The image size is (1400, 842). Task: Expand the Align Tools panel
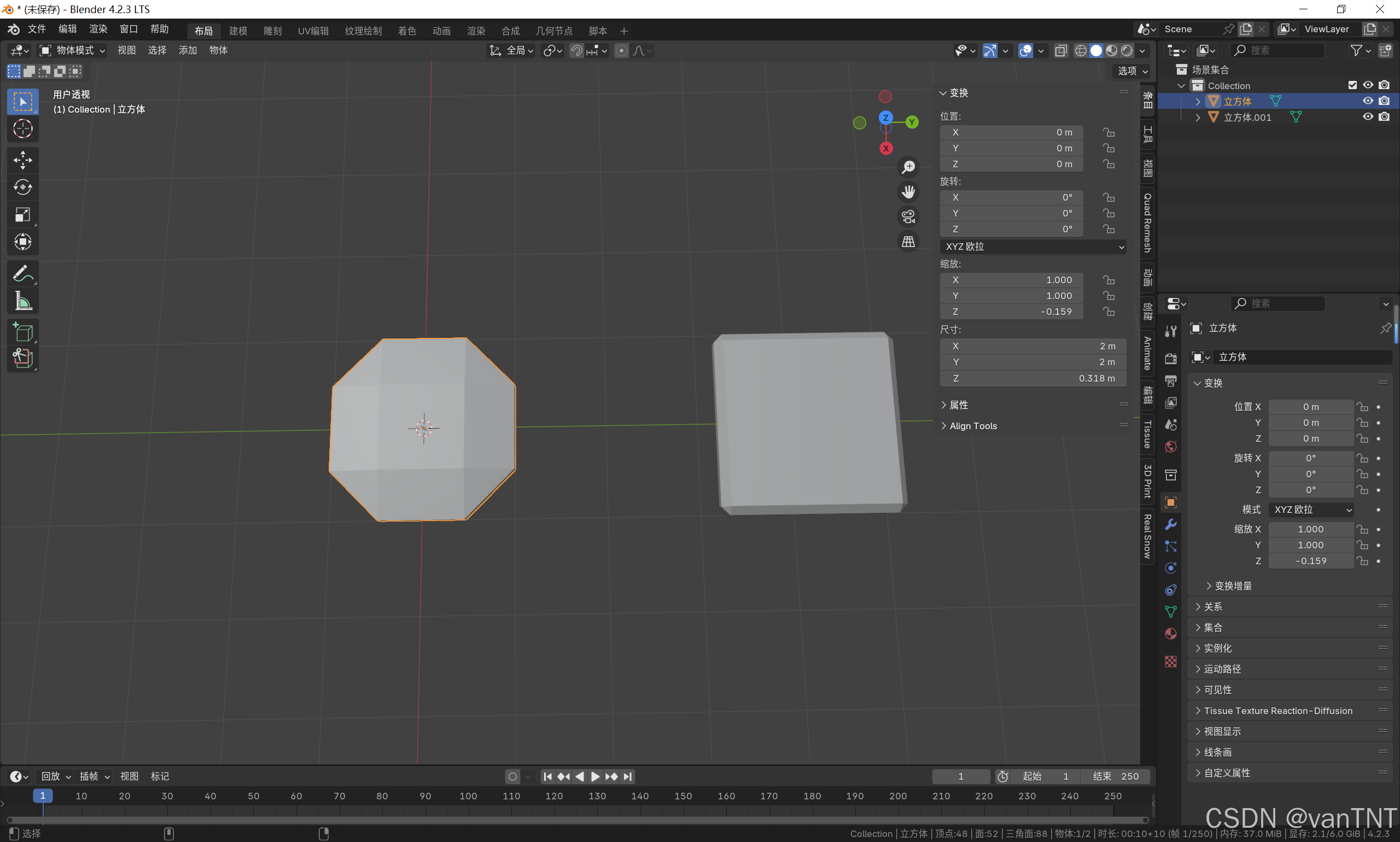(x=973, y=426)
